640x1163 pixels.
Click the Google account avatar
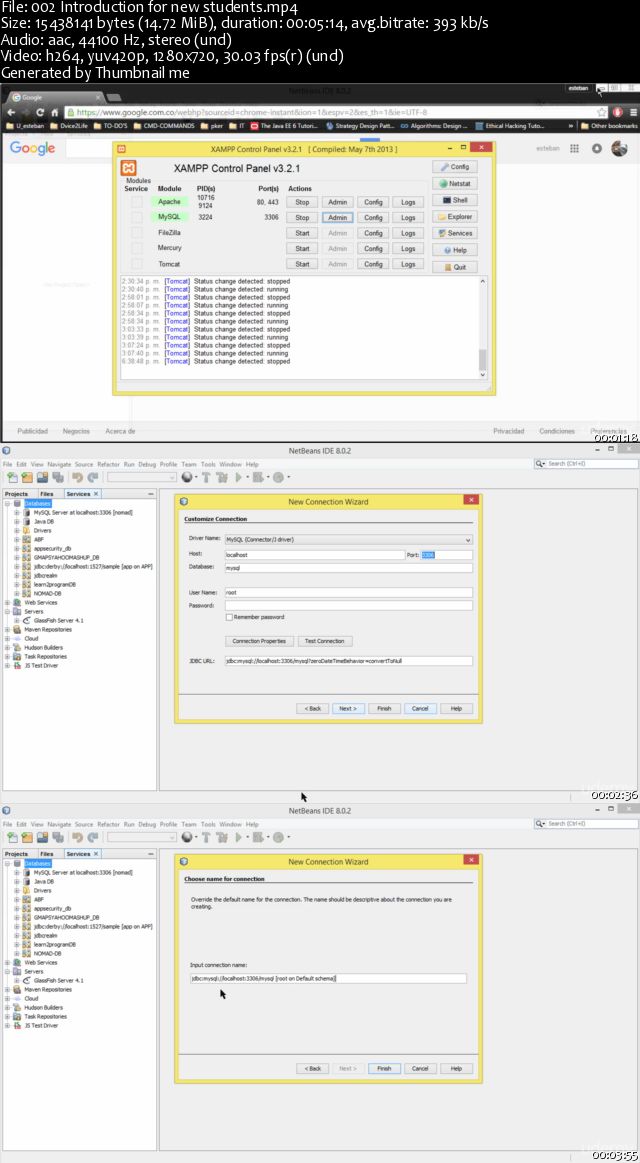tap(619, 148)
